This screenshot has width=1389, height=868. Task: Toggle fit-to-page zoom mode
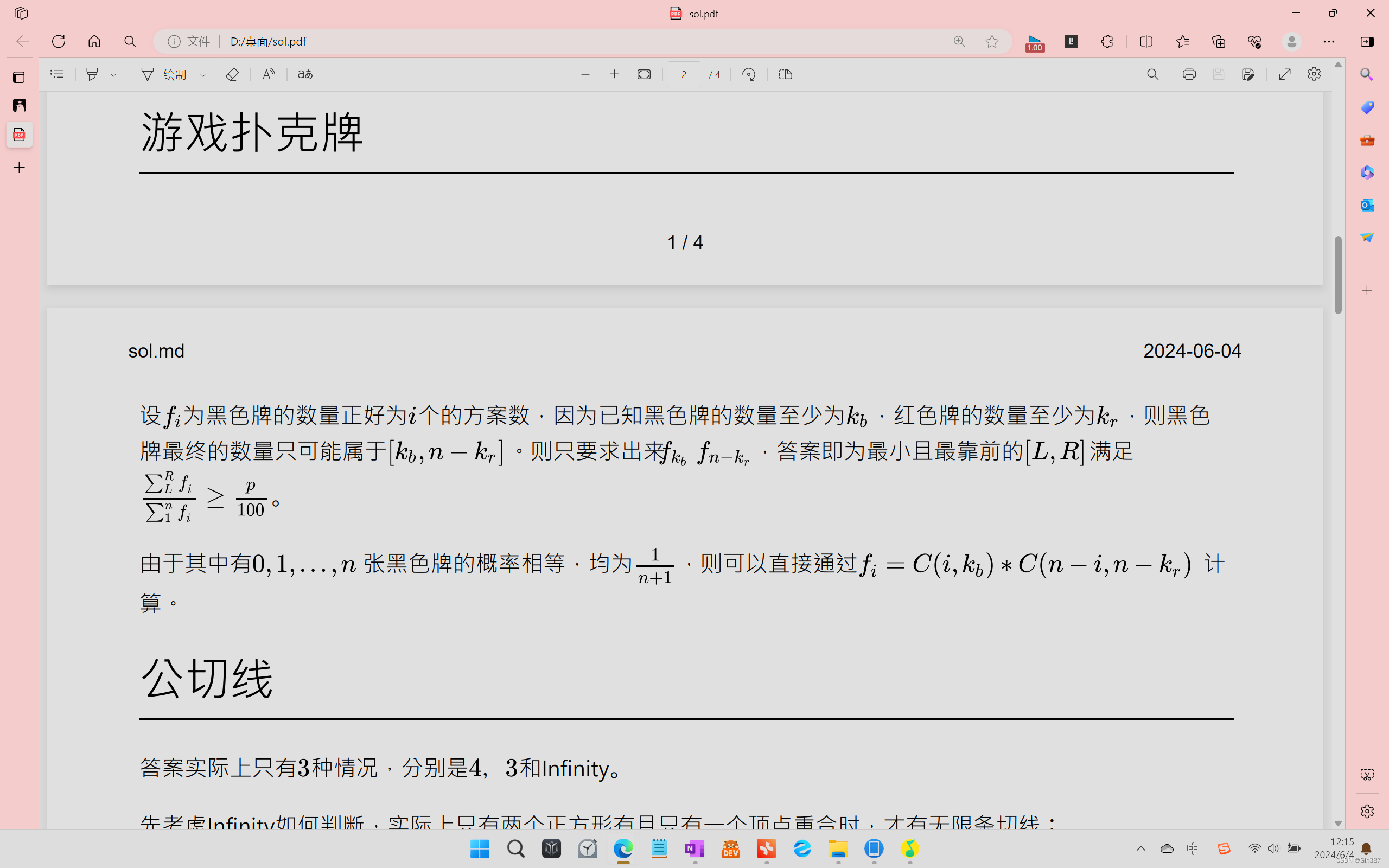click(643, 74)
